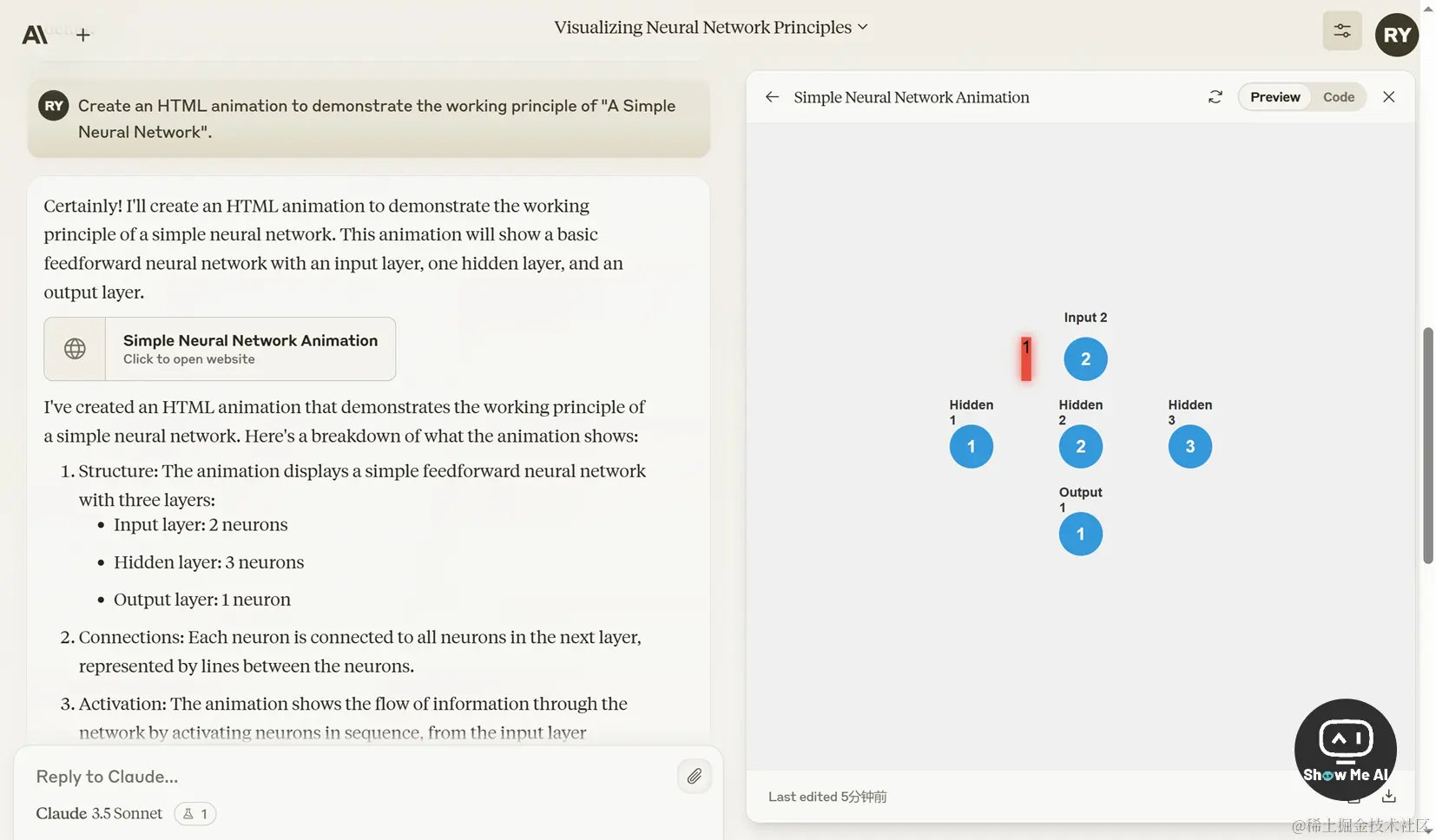Switch to the Code view

tap(1339, 97)
